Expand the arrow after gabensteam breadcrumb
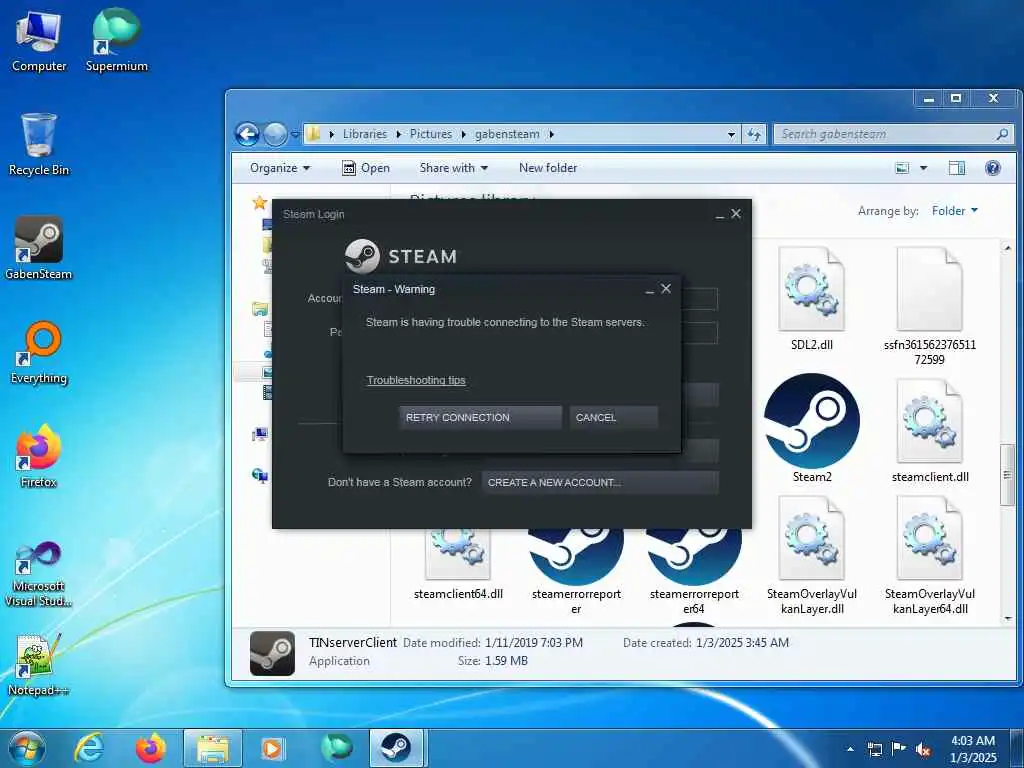 tap(552, 134)
